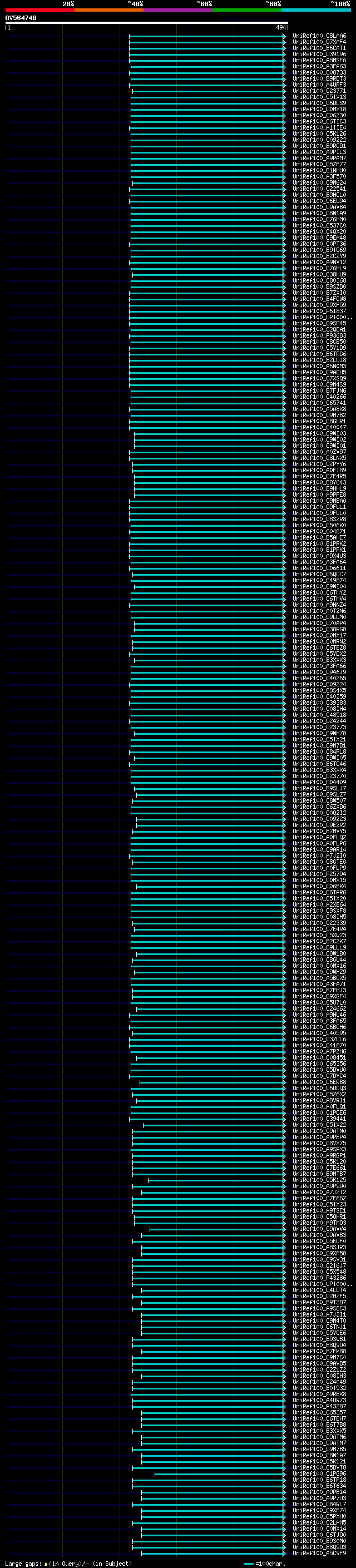Click the red ~20% identity legend bar

[39, 10]
